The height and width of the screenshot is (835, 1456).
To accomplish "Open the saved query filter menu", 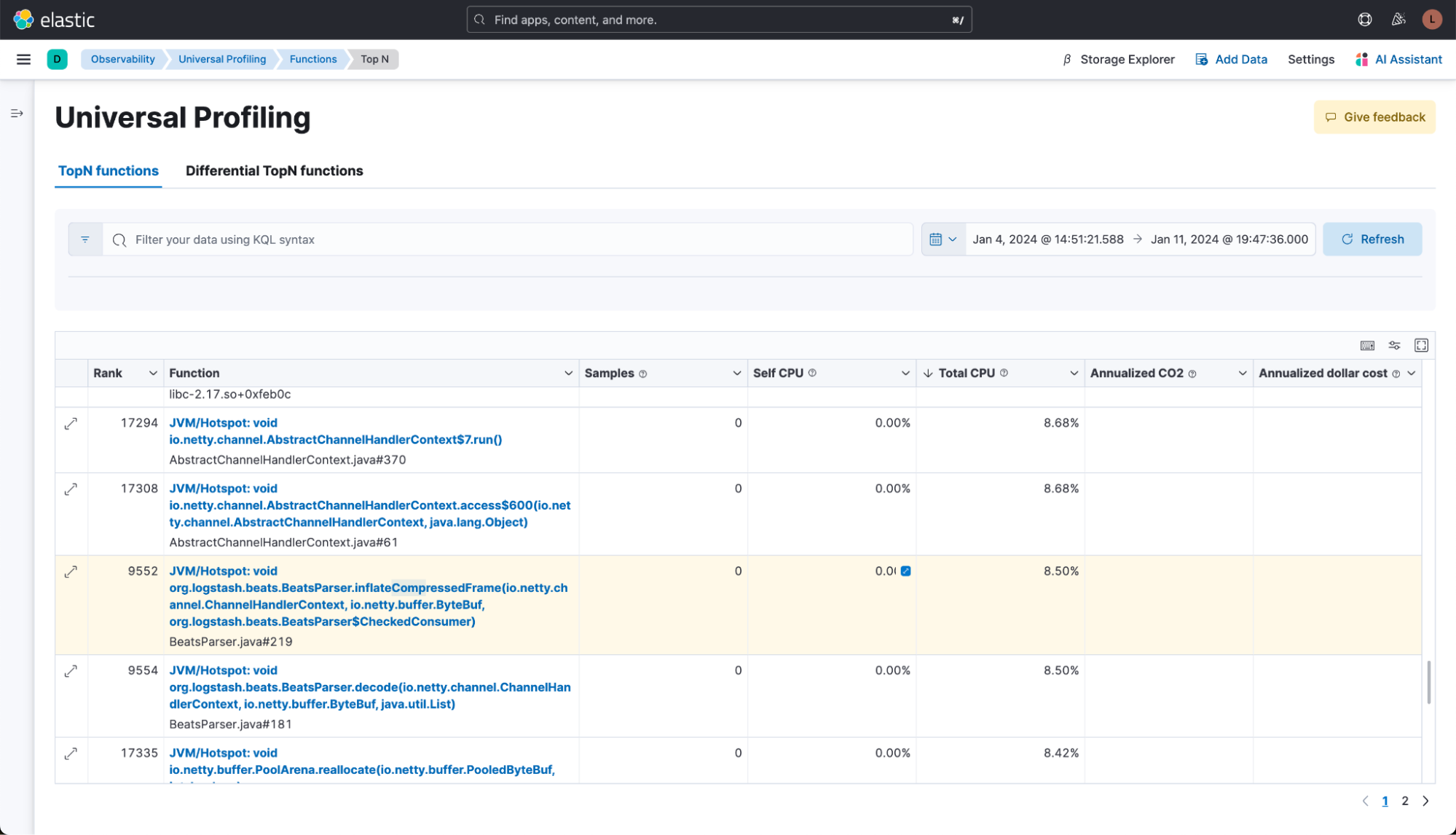I will click(x=85, y=240).
